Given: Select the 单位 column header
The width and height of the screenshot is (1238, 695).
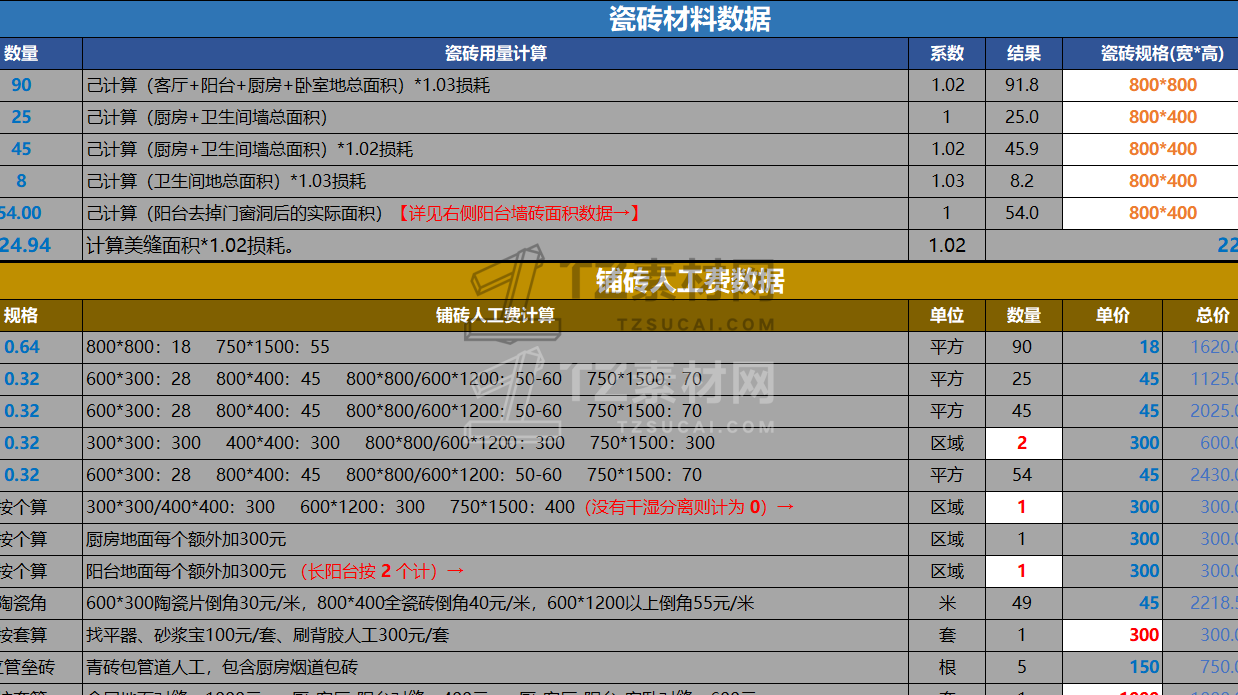Looking at the screenshot, I should [947, 315].
